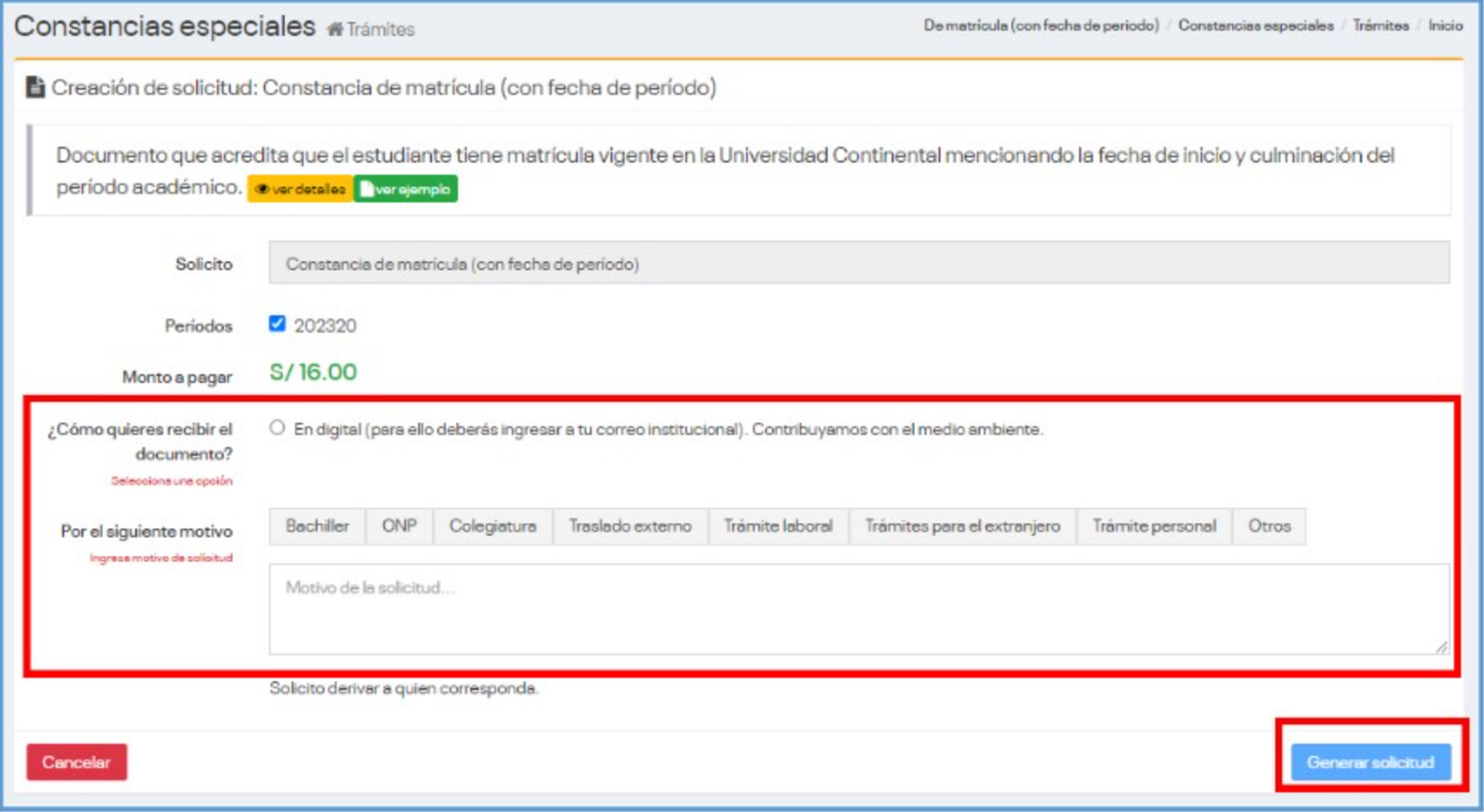Click inside the 'Motivo de la solicitud' textarea
The image size is (1484, 812).
tap(858, 610)
